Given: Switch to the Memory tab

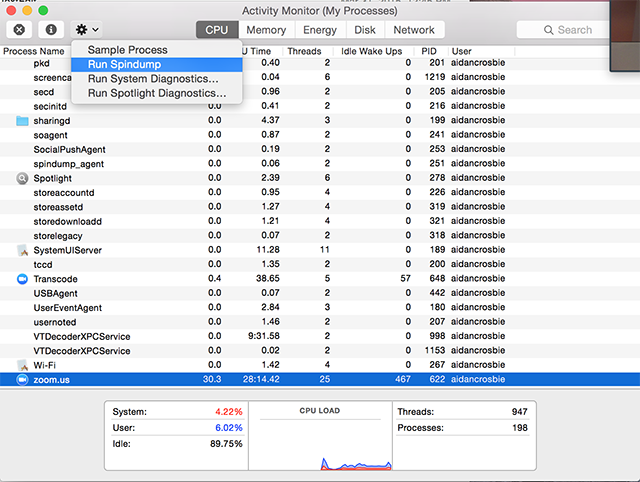Looking at the screenshot, I should tap(266, 30).
